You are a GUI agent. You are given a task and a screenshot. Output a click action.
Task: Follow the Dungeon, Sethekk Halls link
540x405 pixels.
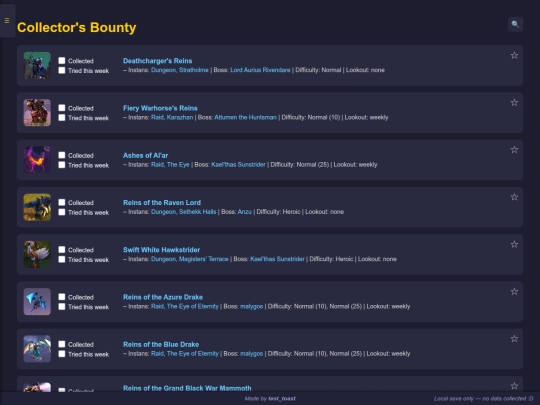(184, 211)
